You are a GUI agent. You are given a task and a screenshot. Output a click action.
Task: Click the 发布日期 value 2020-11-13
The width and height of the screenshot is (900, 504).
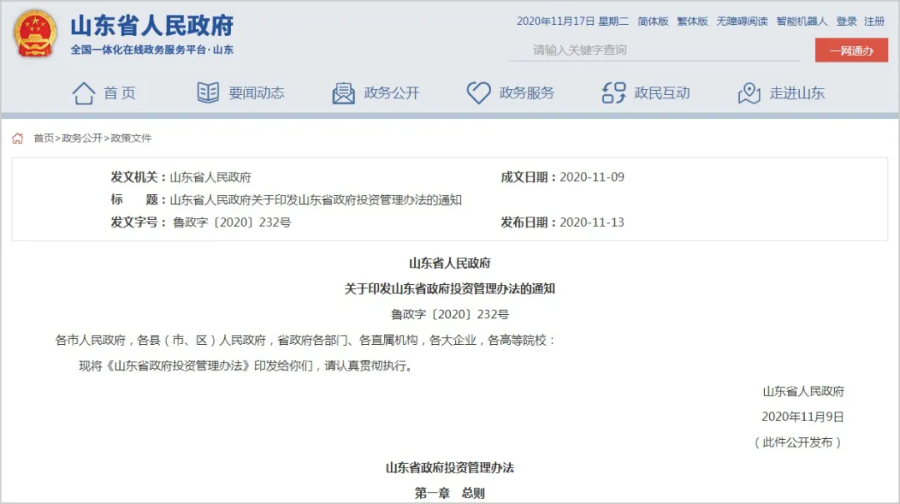click(x=592, y=222)
